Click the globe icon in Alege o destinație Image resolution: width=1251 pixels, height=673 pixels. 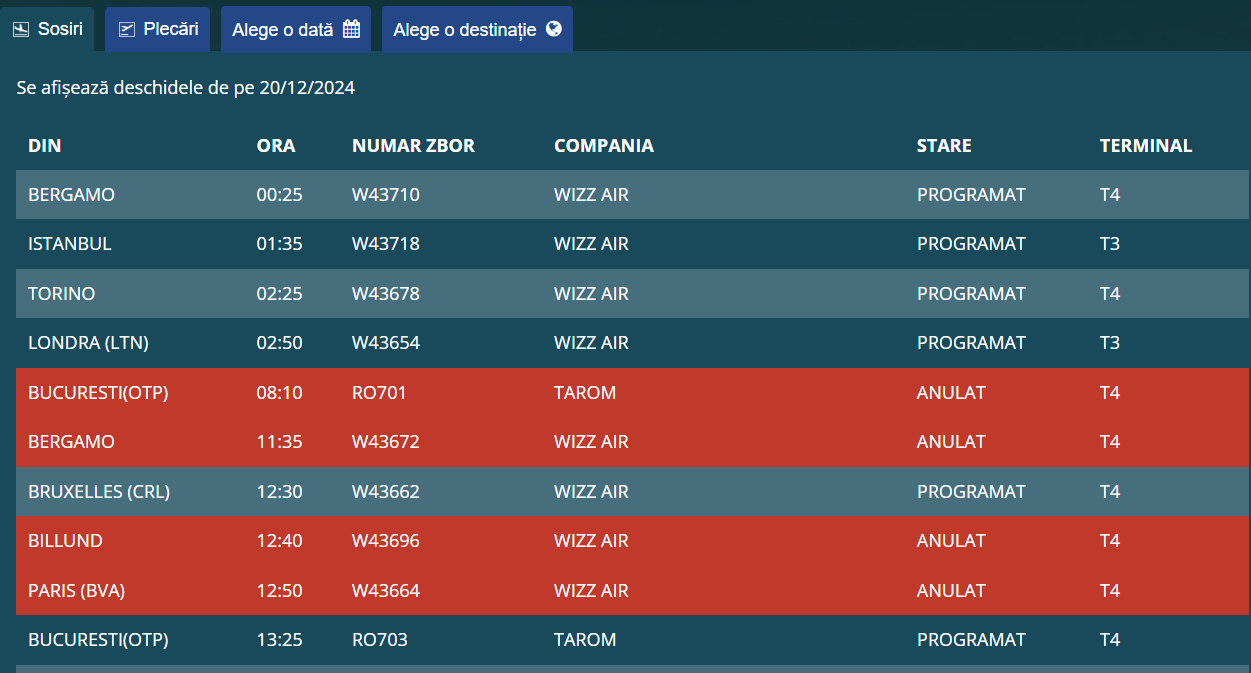click(553, 29)
